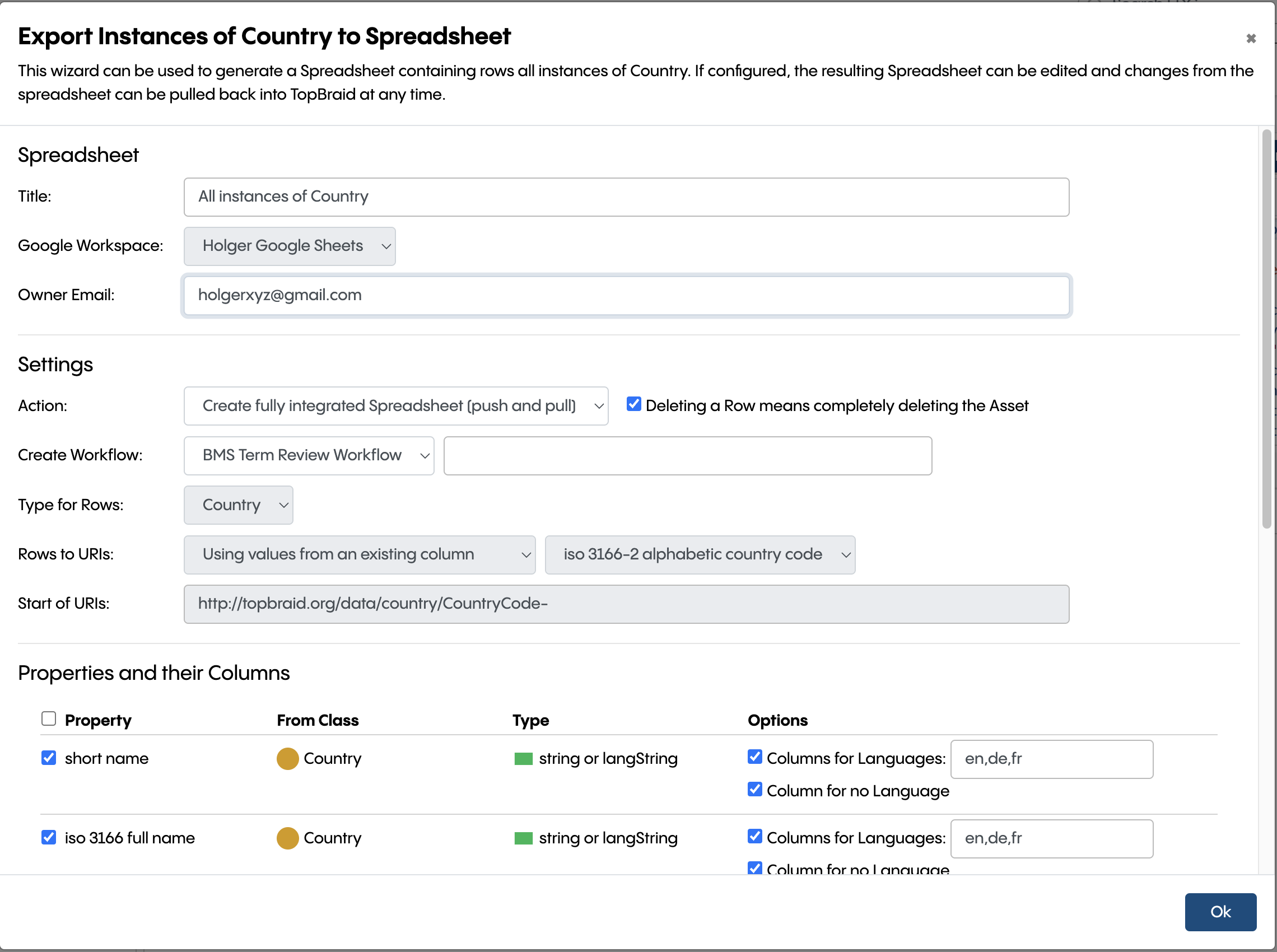
Task: Click the green string type icon for short name
Action: (x=523, y=758)
